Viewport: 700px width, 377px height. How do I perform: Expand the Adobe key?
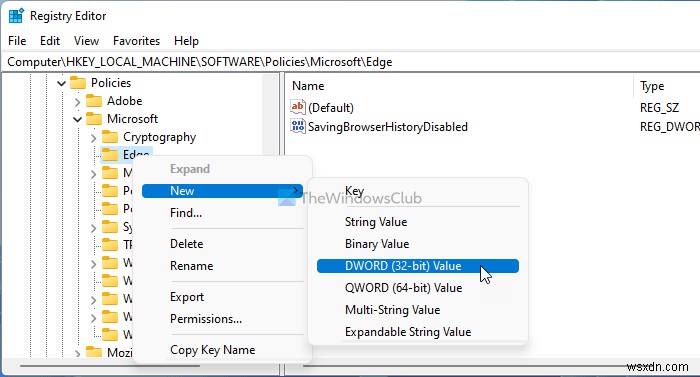tap(77, 101)
